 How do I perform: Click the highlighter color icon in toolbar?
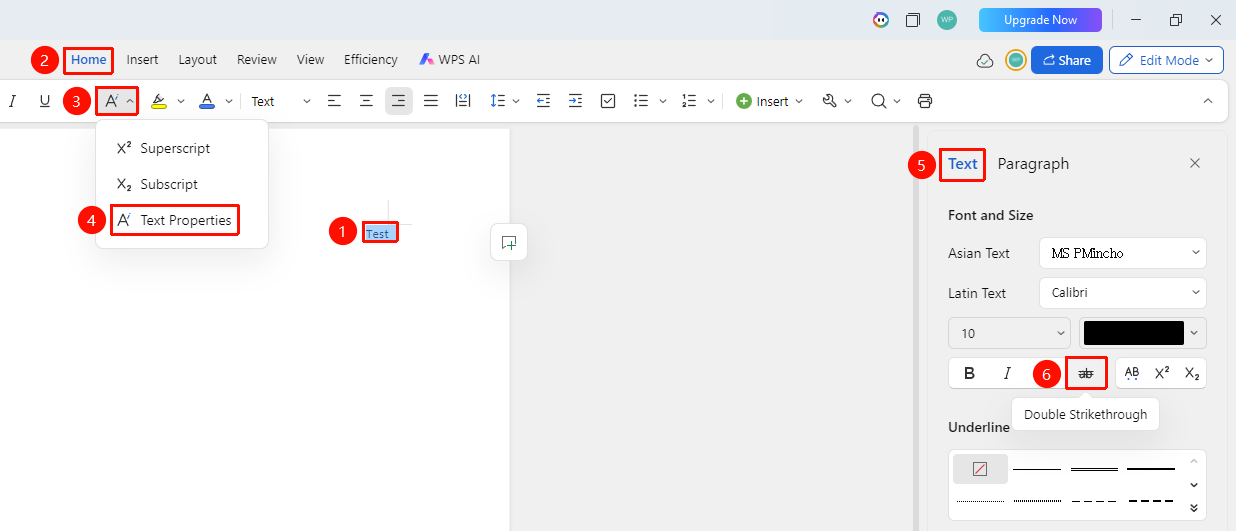coord(159,101)
